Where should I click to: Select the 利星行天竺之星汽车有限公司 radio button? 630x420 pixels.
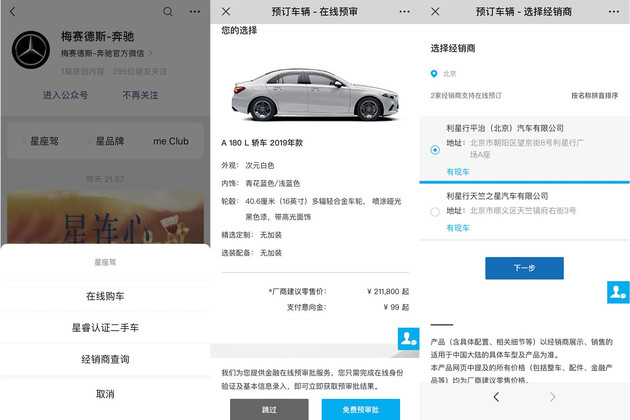(435, 212)
